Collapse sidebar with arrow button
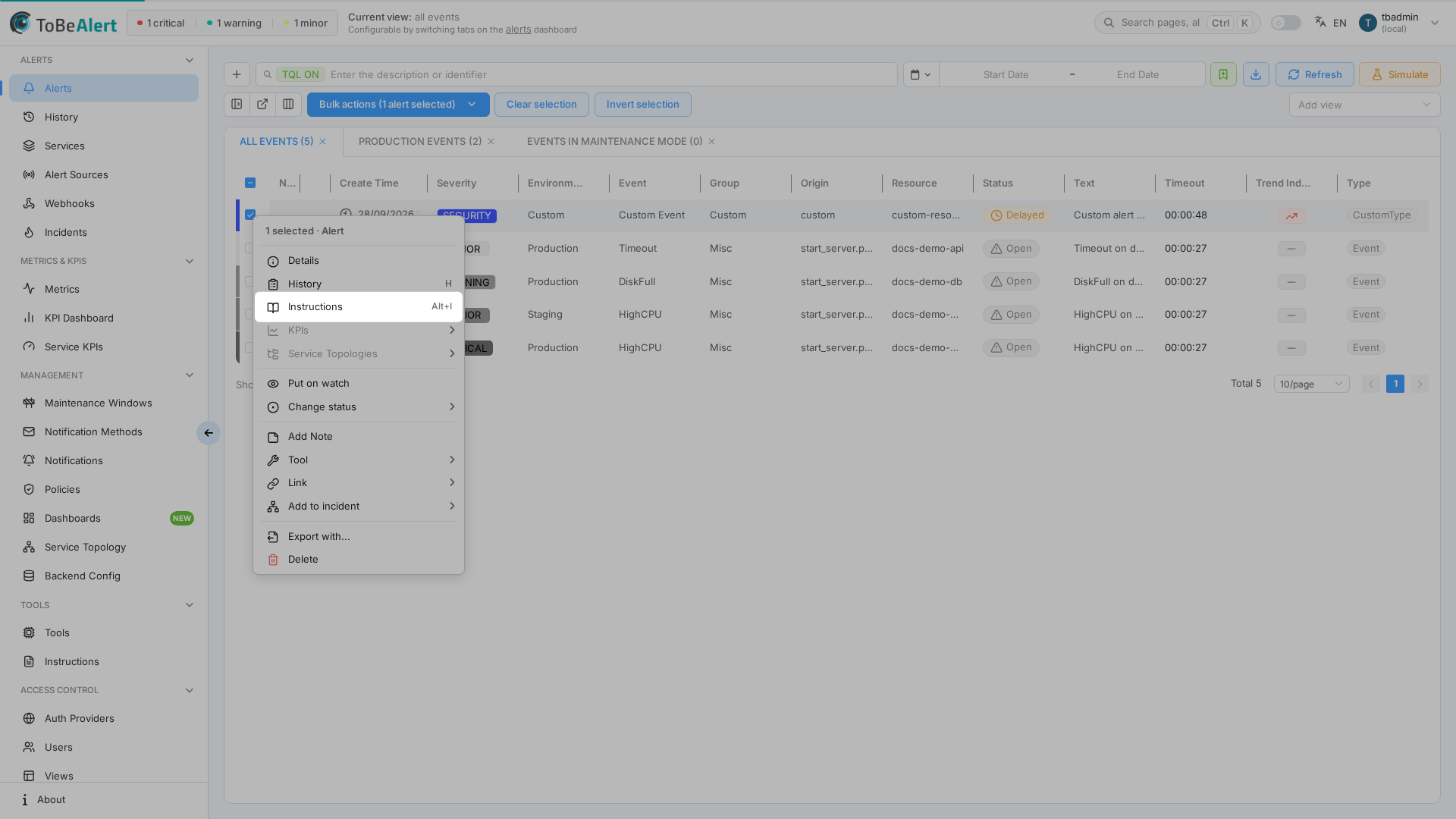This screenshot has width=1456, height=819. coord(209,433)
